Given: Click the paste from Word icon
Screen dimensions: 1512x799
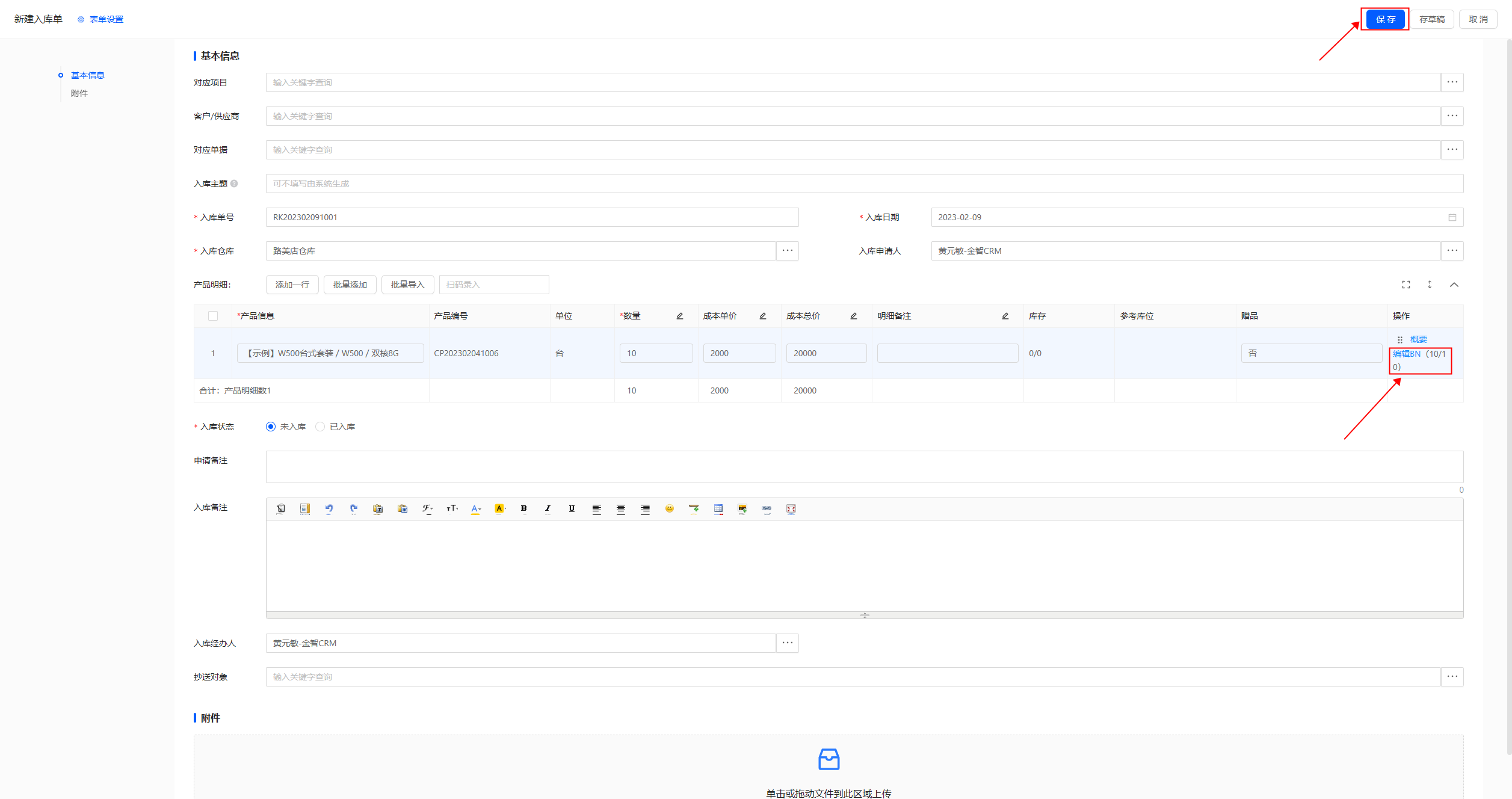Looking at the screenshot, I should pos(403,509).
